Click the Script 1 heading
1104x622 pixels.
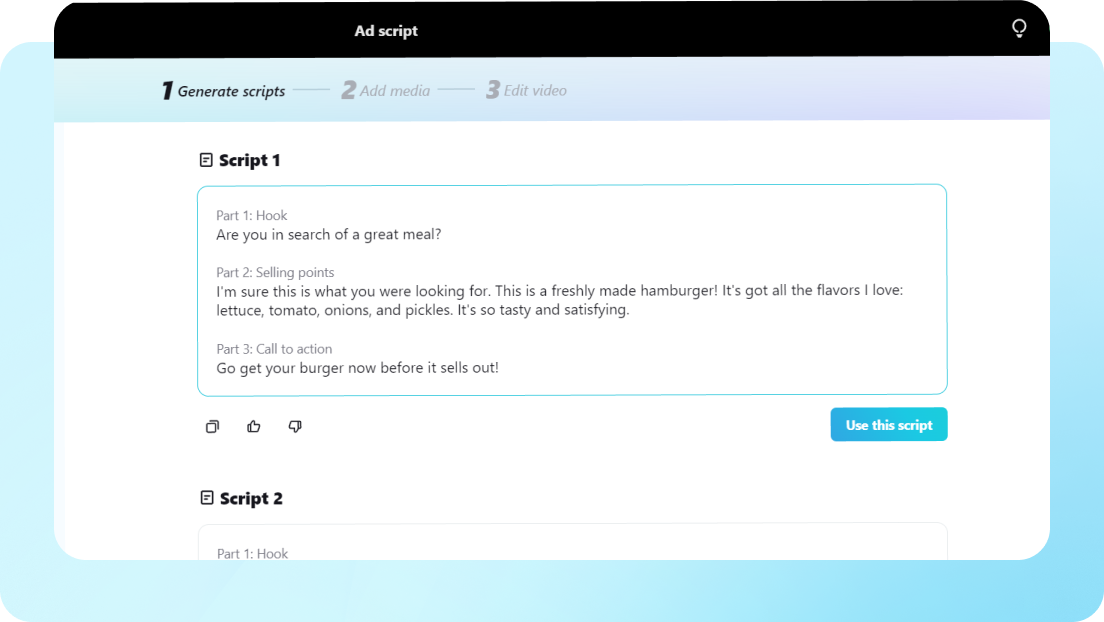point(249,160)
